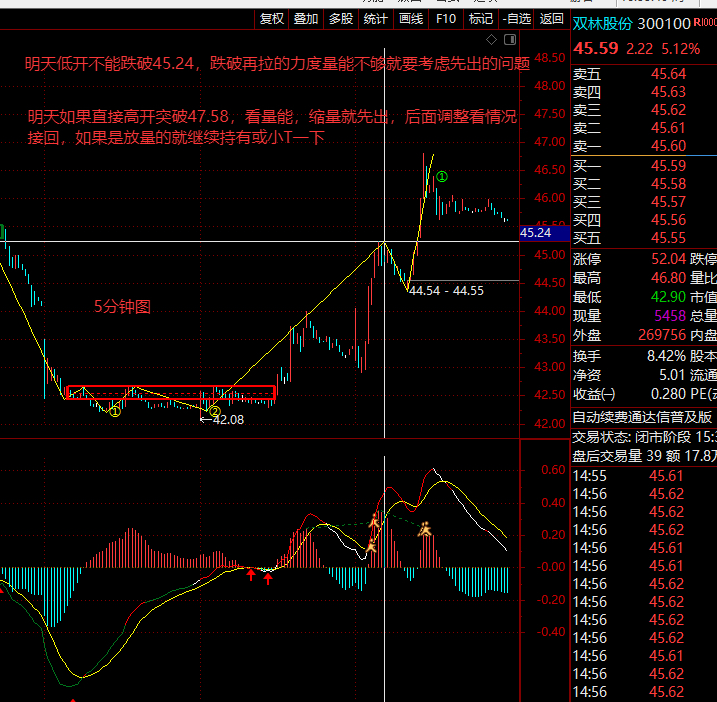Click the red rectangle consolidation box
The width and height of the screenshot is (717, 702).
tap(171, 392)
